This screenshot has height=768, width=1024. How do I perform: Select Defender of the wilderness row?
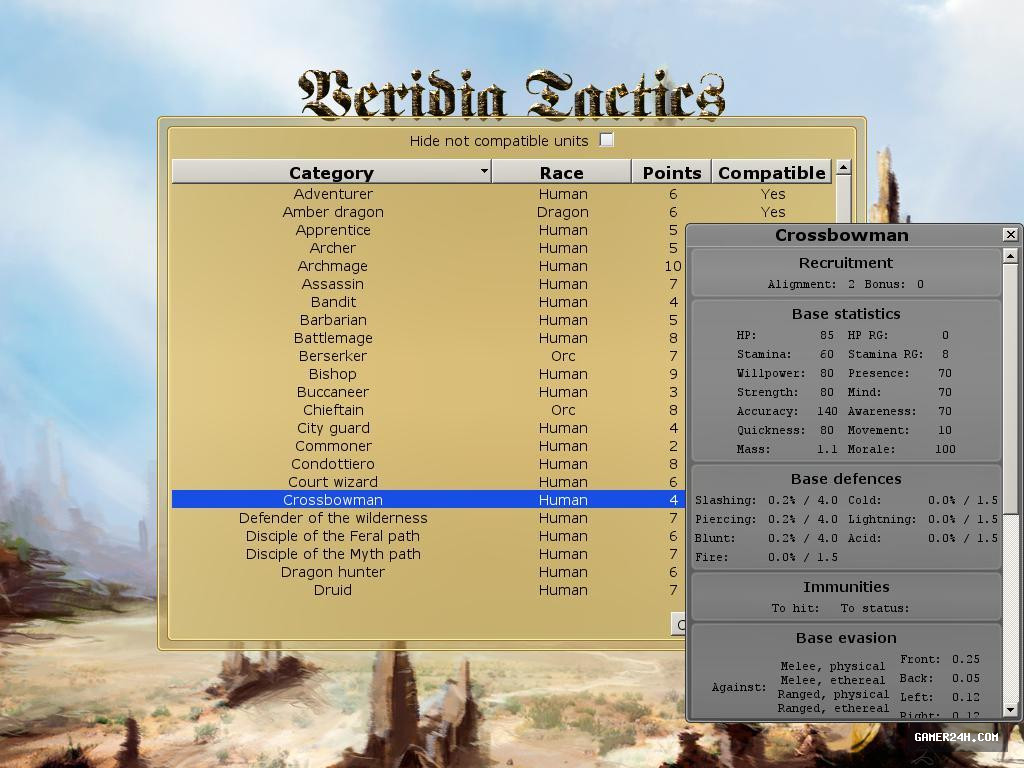428,518
